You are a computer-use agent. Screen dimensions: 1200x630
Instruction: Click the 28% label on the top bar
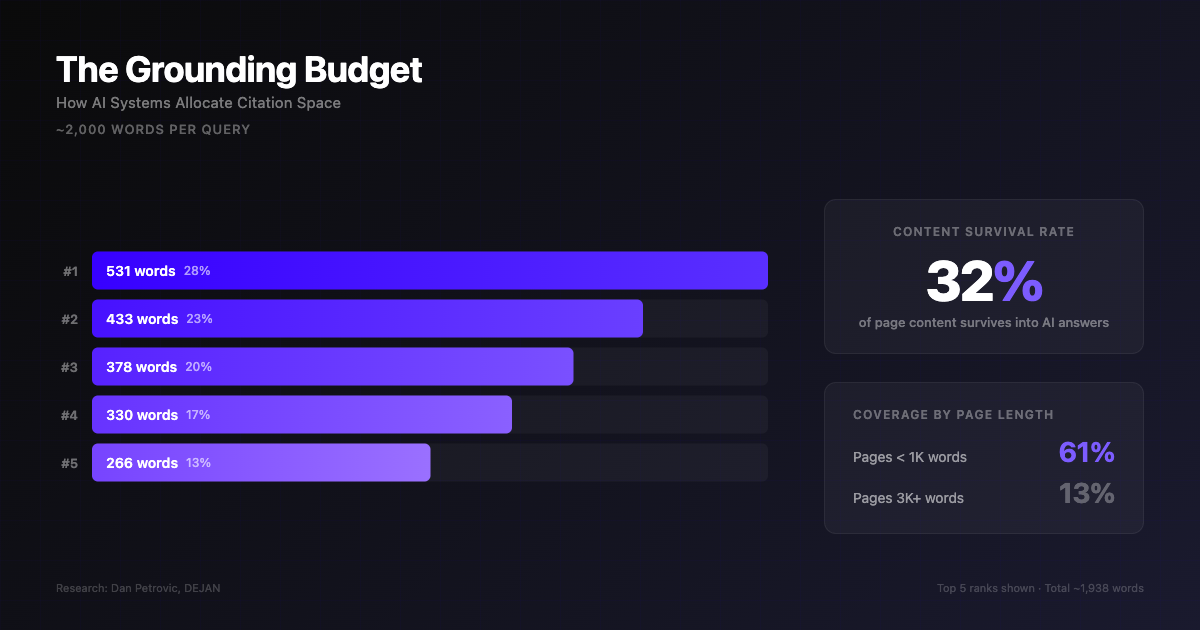click(x=197, y=270)
